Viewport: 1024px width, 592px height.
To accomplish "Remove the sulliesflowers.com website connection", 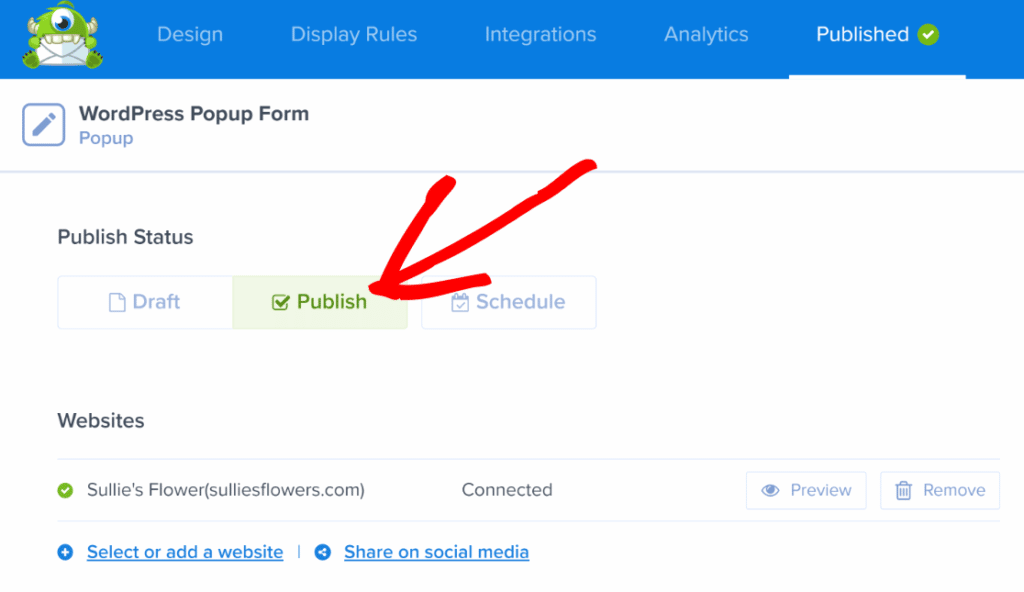I will pyautogui.click(x=939, y=490).
